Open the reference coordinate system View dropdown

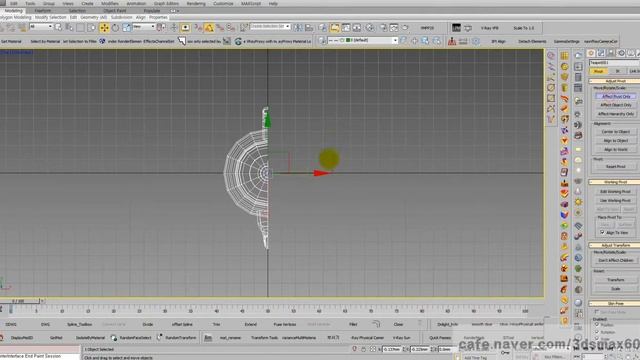tap(144, 27)
